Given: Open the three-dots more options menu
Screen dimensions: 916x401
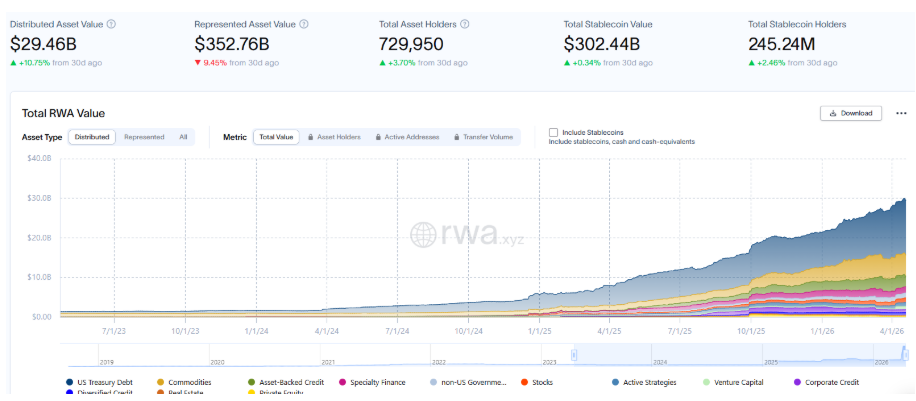Looking at the screenshot, I should [901, 113].
